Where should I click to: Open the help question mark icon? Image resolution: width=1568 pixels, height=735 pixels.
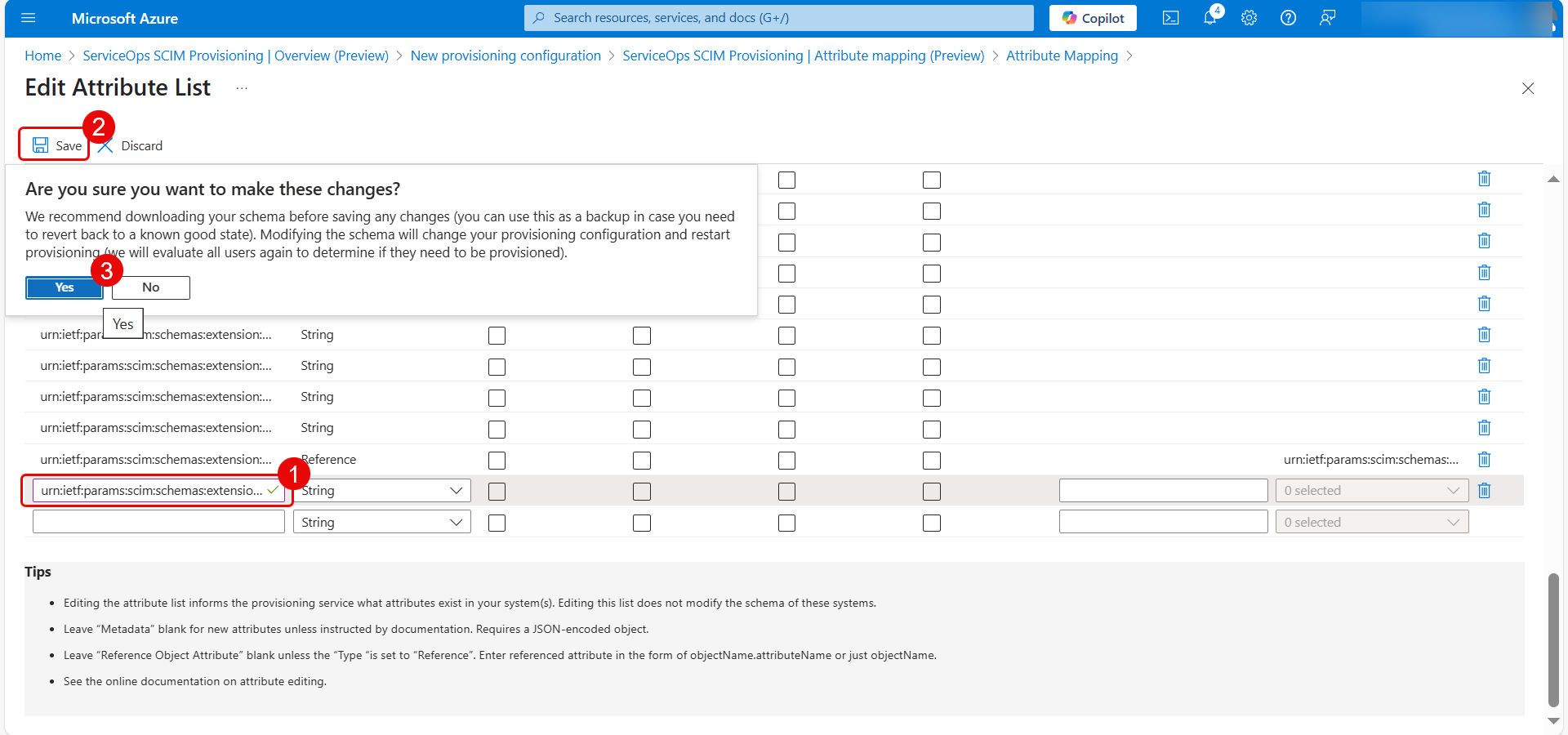1288,18
